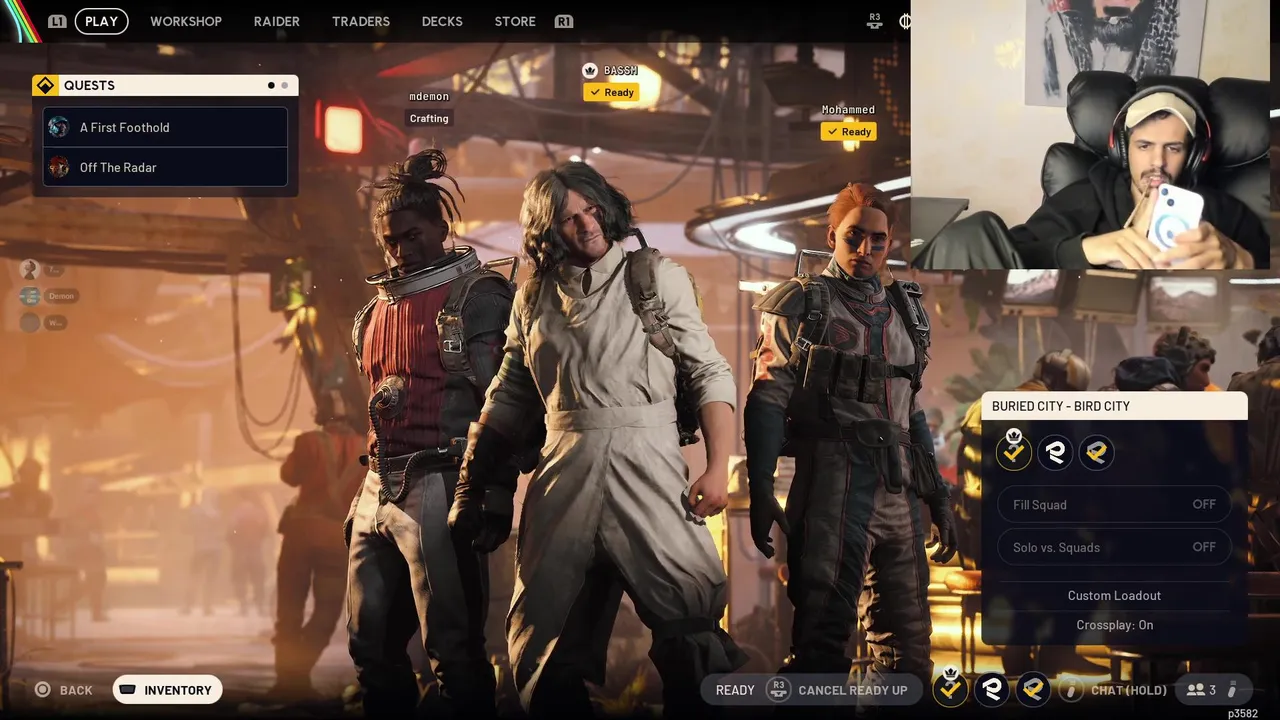1280x720 pixels.
Task: Select the second quests page dot
Action: tap(284, 86)
